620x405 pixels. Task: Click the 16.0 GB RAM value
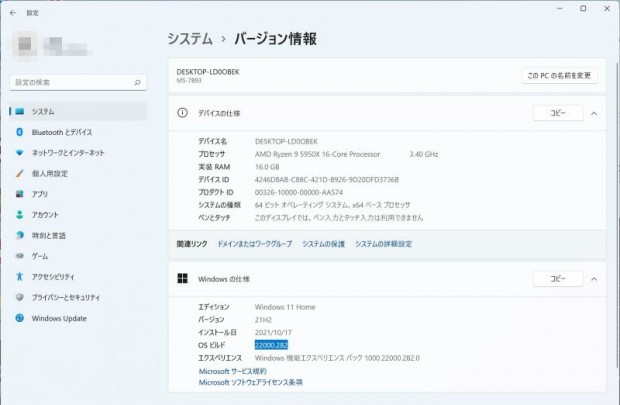pyautogui.click(x=267, y=167)
